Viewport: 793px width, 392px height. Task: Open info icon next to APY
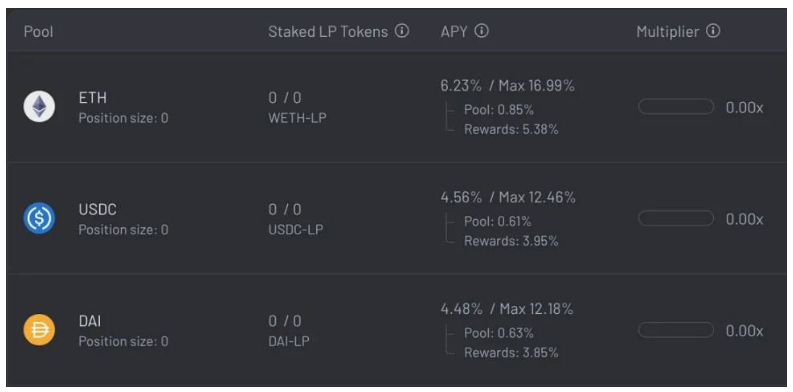tap(482, 31)
